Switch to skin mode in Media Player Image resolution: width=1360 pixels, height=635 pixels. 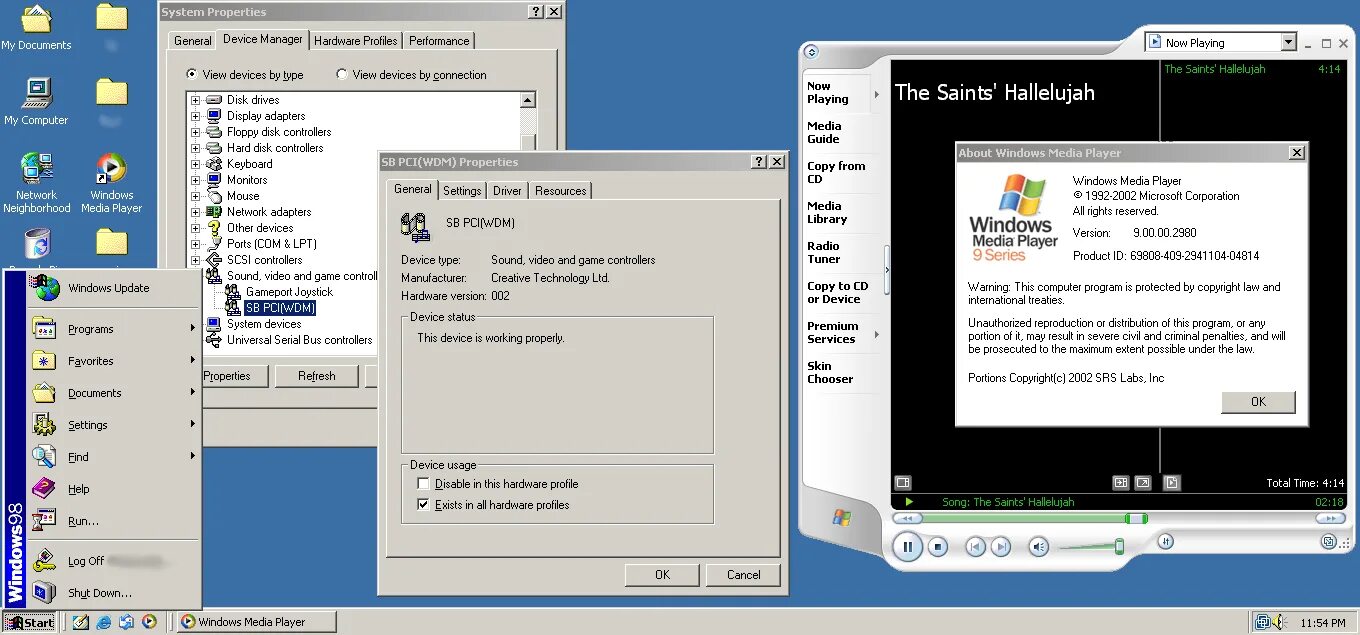[x=1330, y=543]
